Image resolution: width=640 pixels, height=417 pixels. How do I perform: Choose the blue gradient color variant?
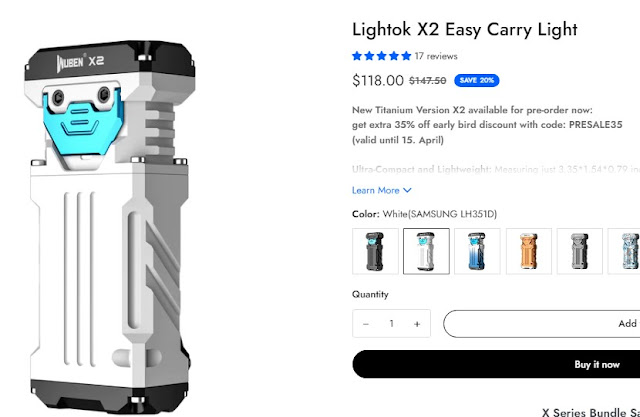coord(477,251)
